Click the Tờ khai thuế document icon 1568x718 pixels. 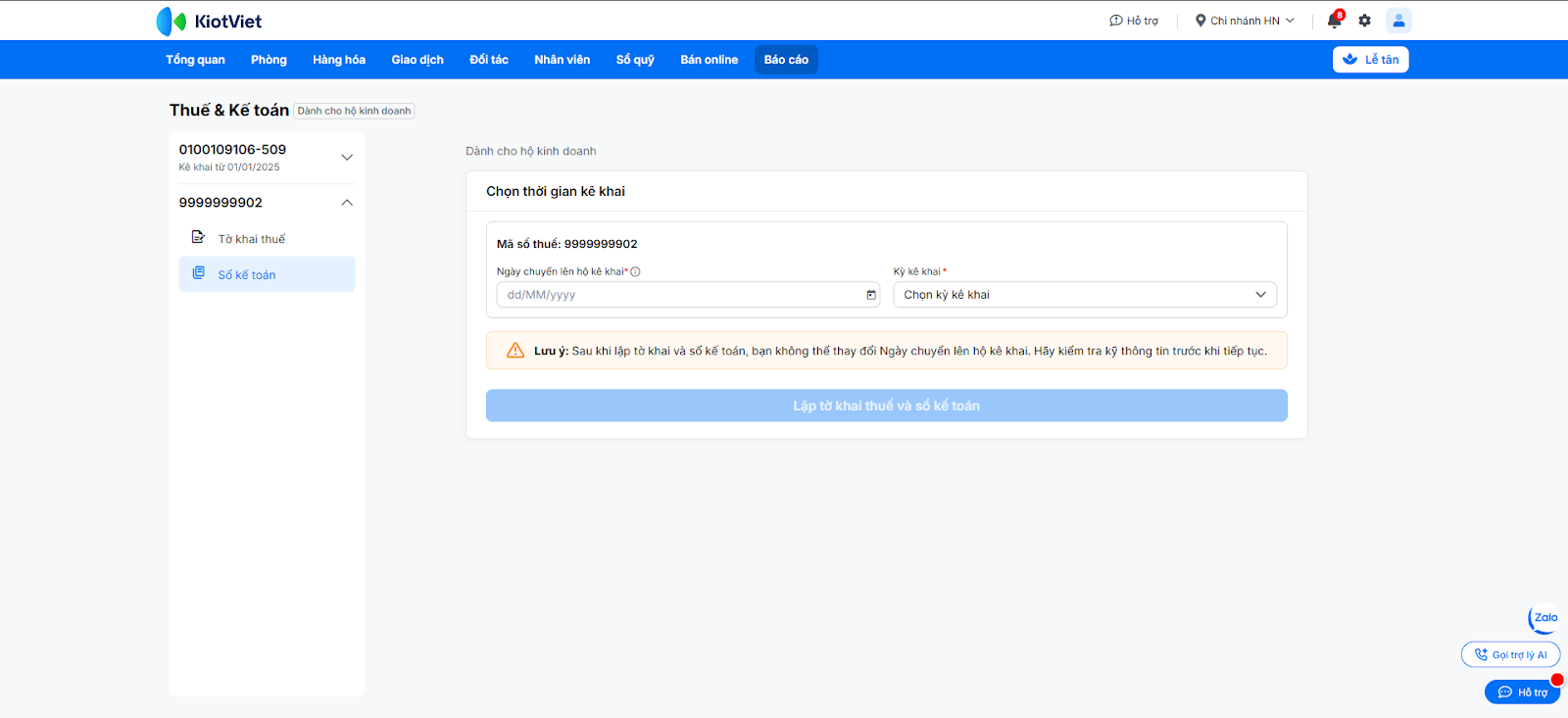click(x=198, y=238)
